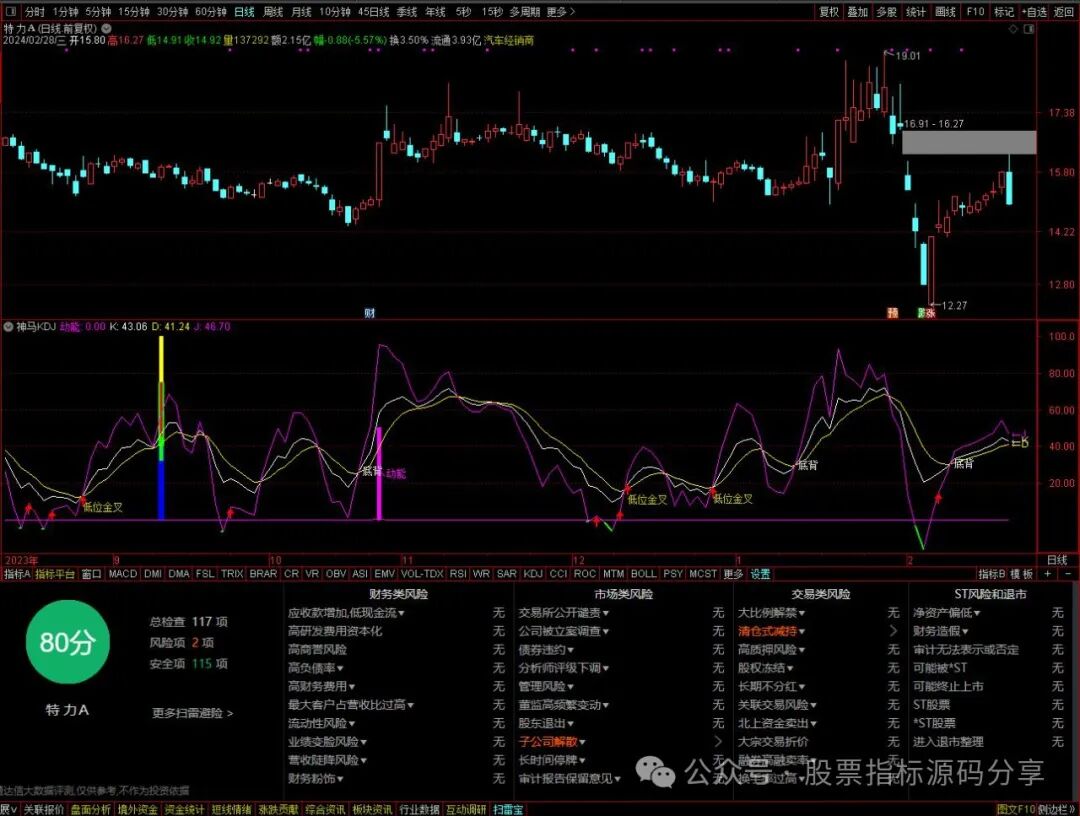Click the gear icon beside 神马KDJ indicator name

click(8, 326)
